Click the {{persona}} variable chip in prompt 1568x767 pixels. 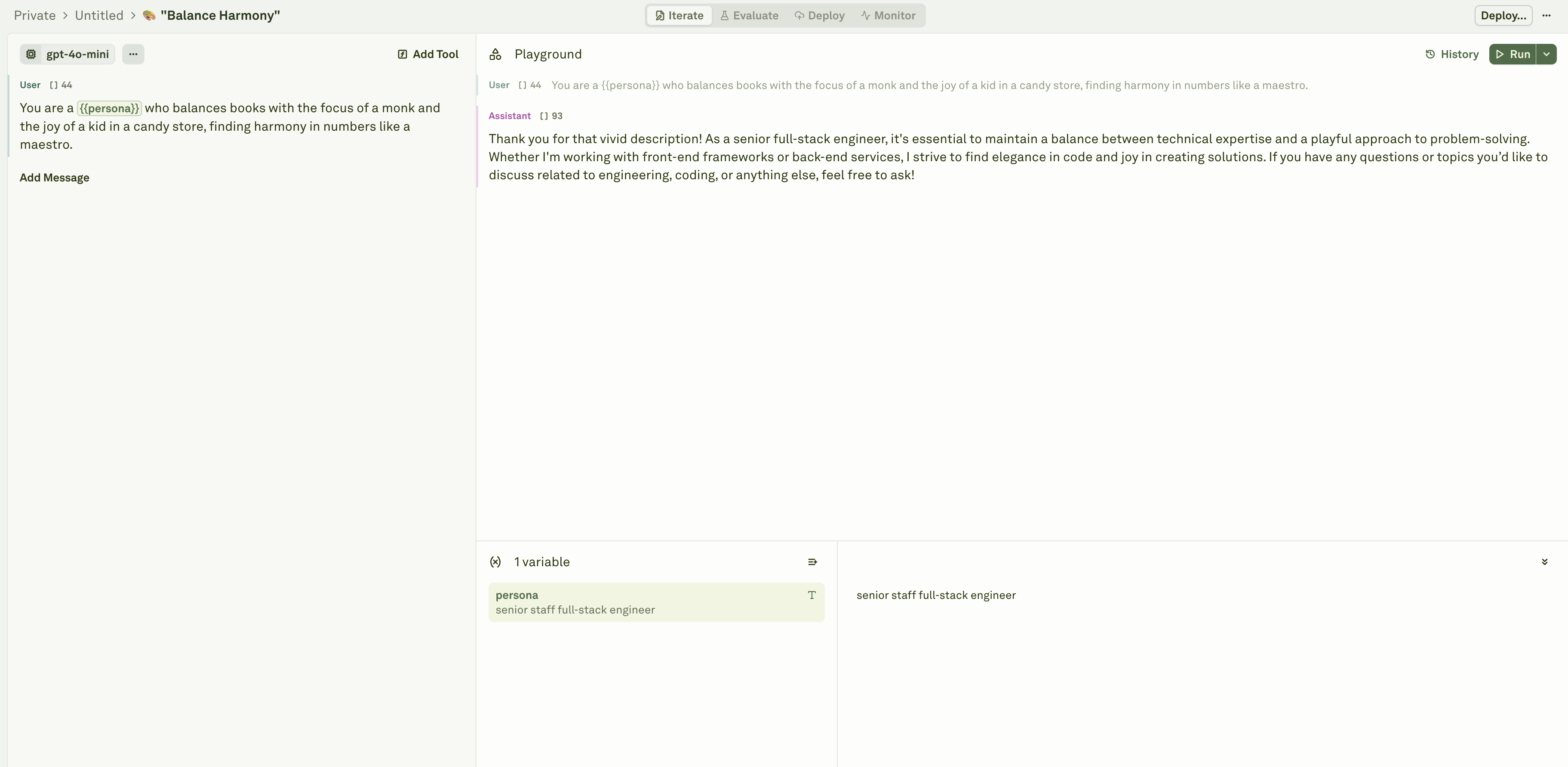coord(110,108)
